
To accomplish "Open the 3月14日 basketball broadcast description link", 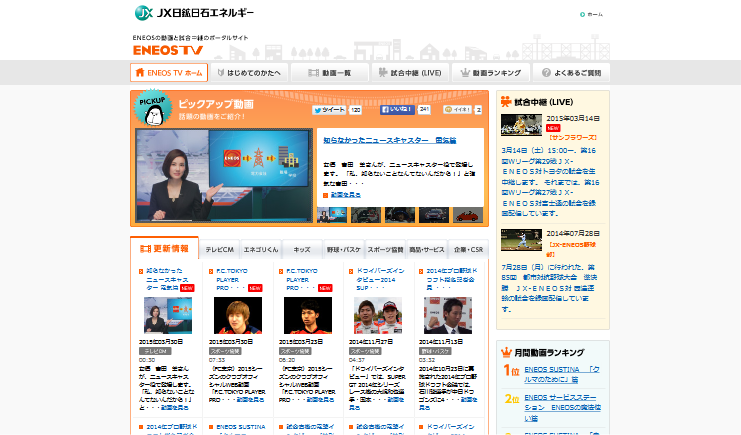I will pos(551,182).
